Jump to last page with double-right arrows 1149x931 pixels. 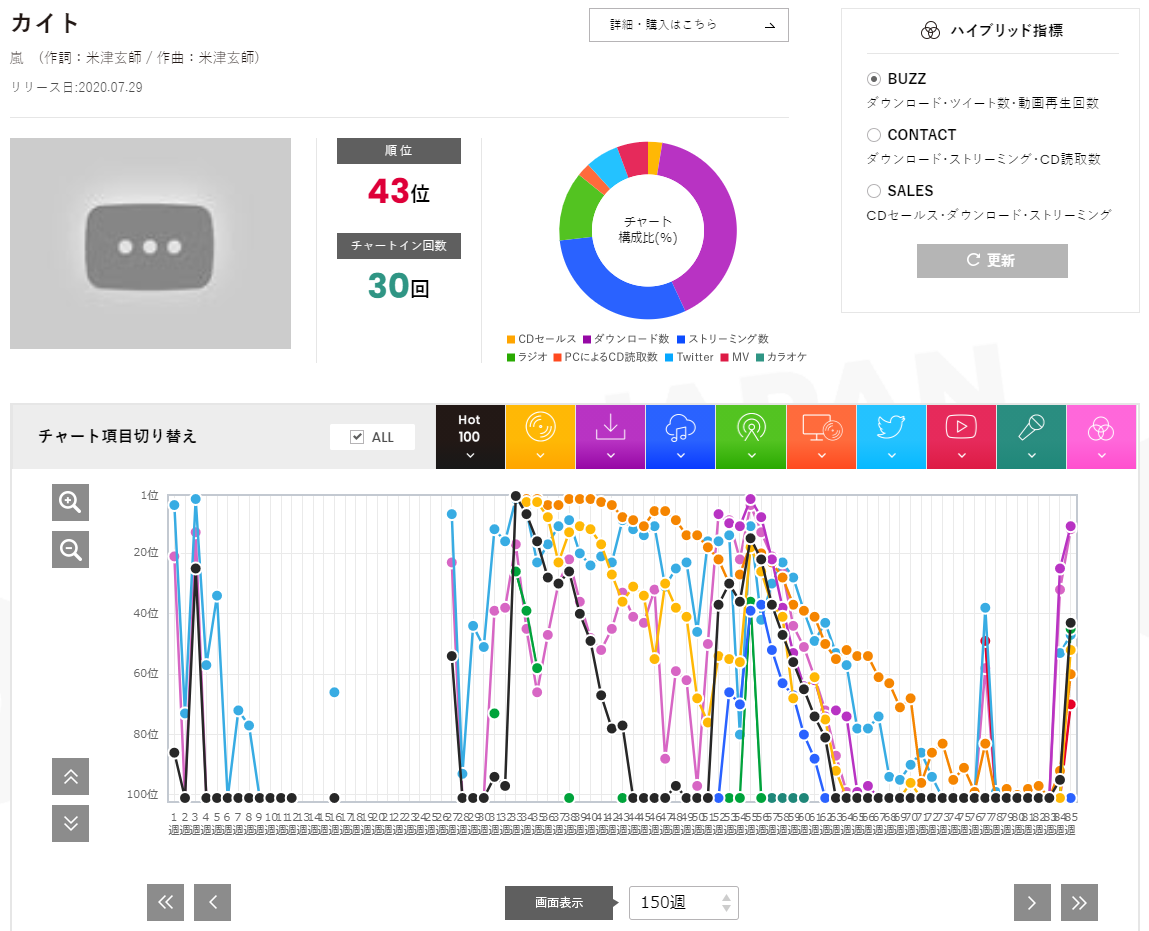tap(1079, 902)
